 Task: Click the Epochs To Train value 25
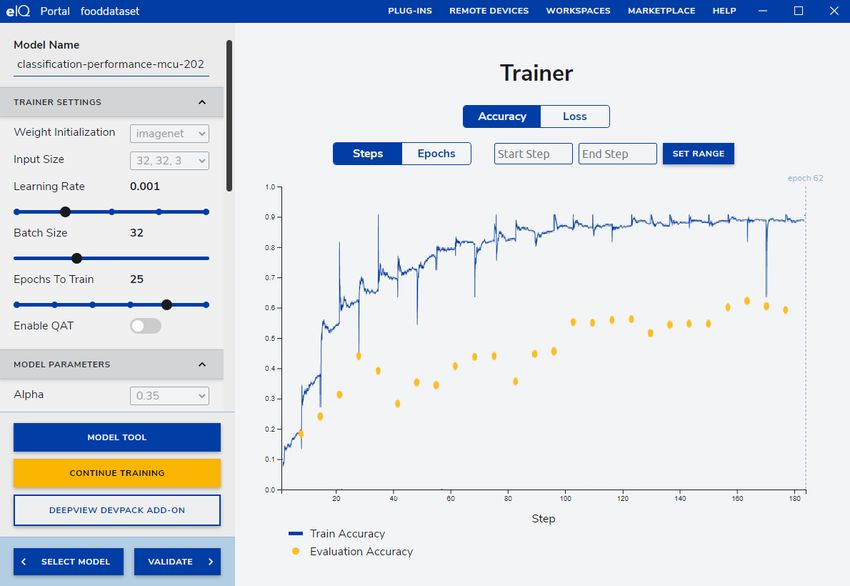click(137, 280)
